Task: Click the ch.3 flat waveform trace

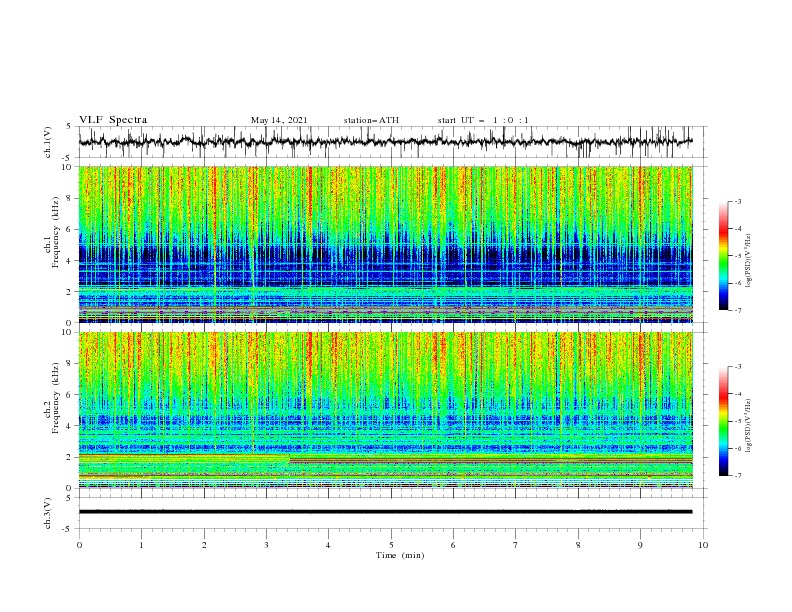Action: pyautogui.click(x=385, y=512)
